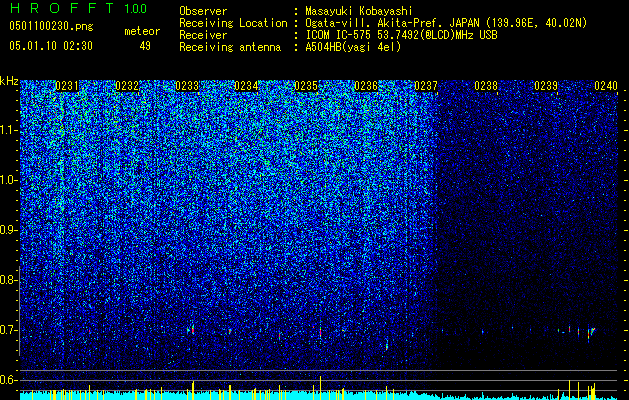
Task: Click the 0238 time marker
Action: tap(486, 86)
